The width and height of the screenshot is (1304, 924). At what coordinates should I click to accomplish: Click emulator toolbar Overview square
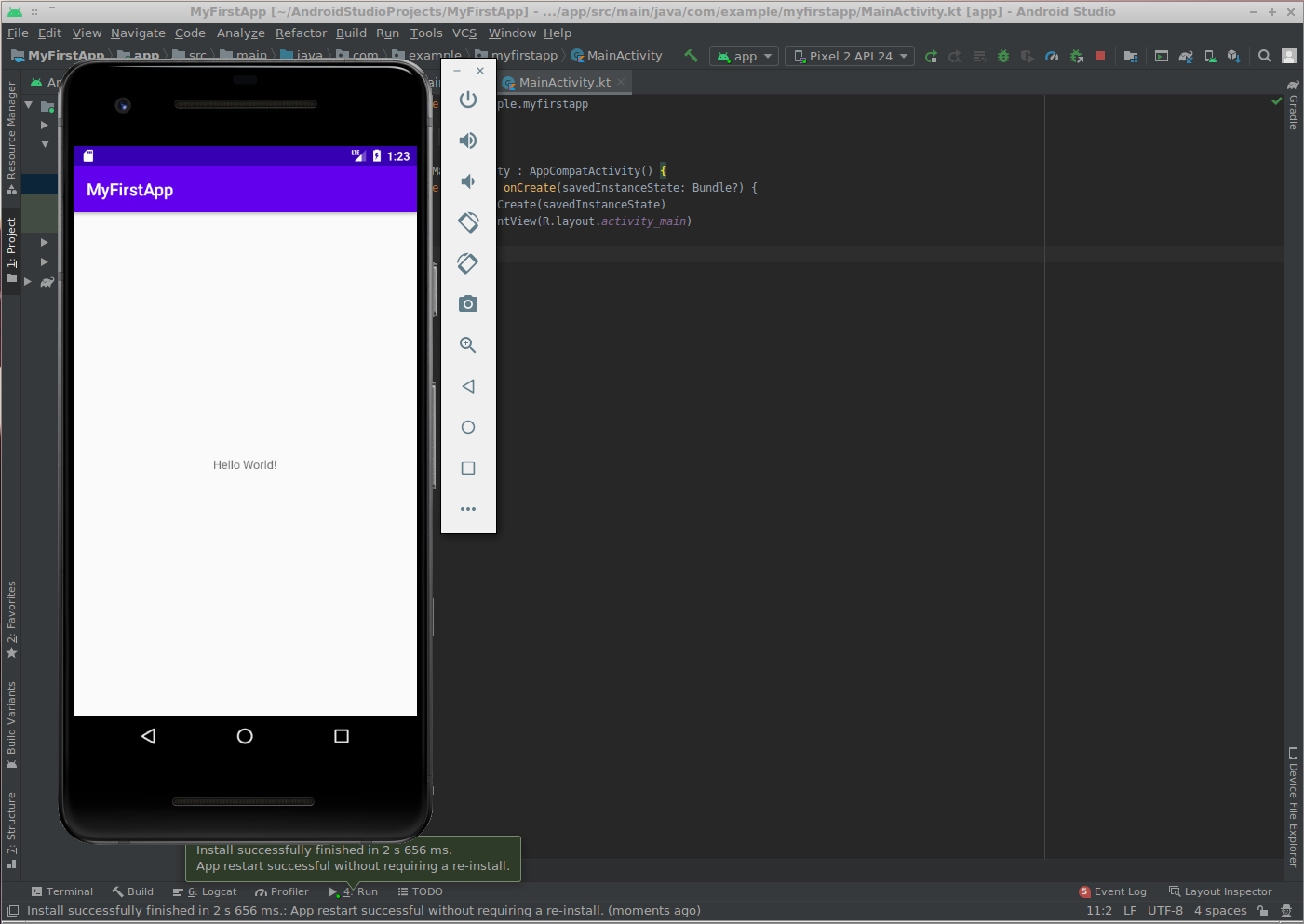[468, 468]
